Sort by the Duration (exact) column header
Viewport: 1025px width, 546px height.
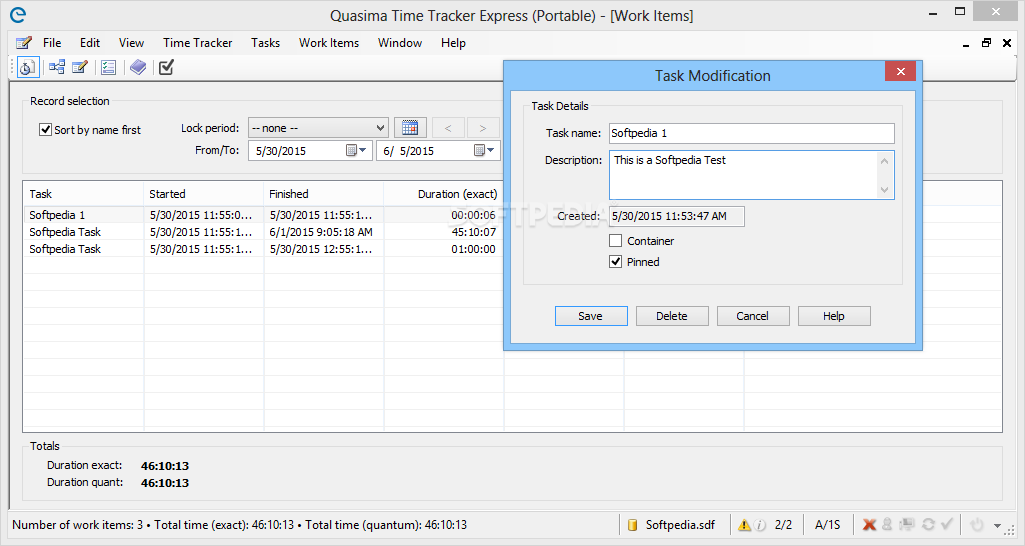tap(444, 194)
